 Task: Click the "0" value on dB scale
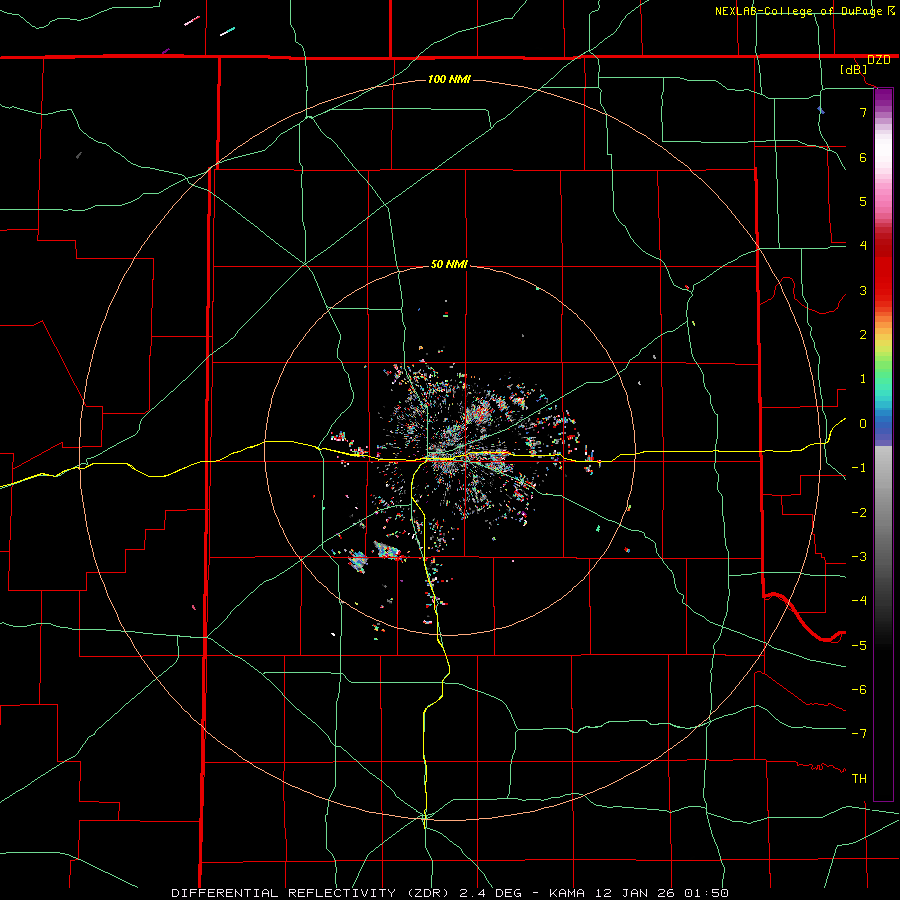[863, 424]
